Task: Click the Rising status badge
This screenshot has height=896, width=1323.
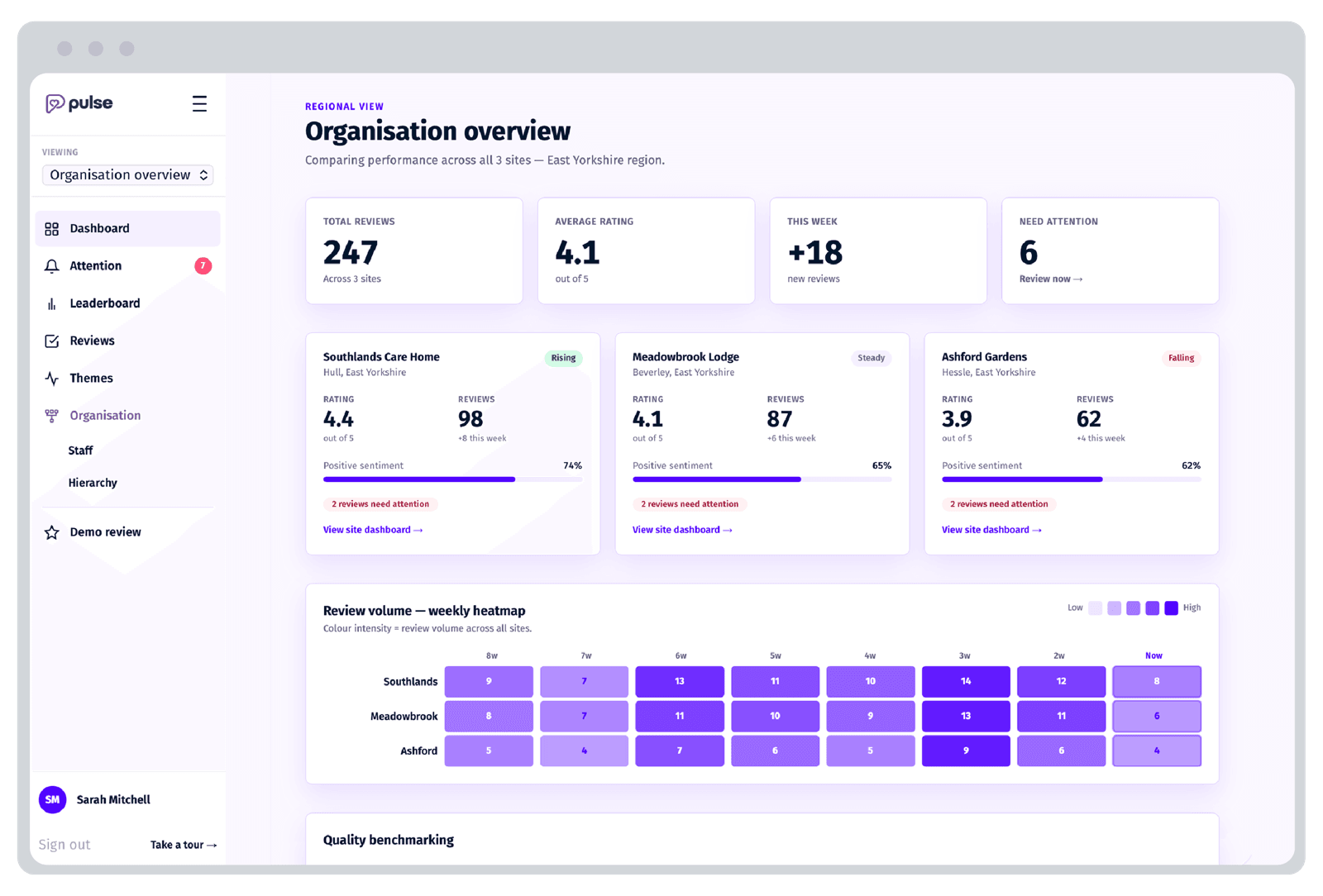Action: (x=563, y=358)
